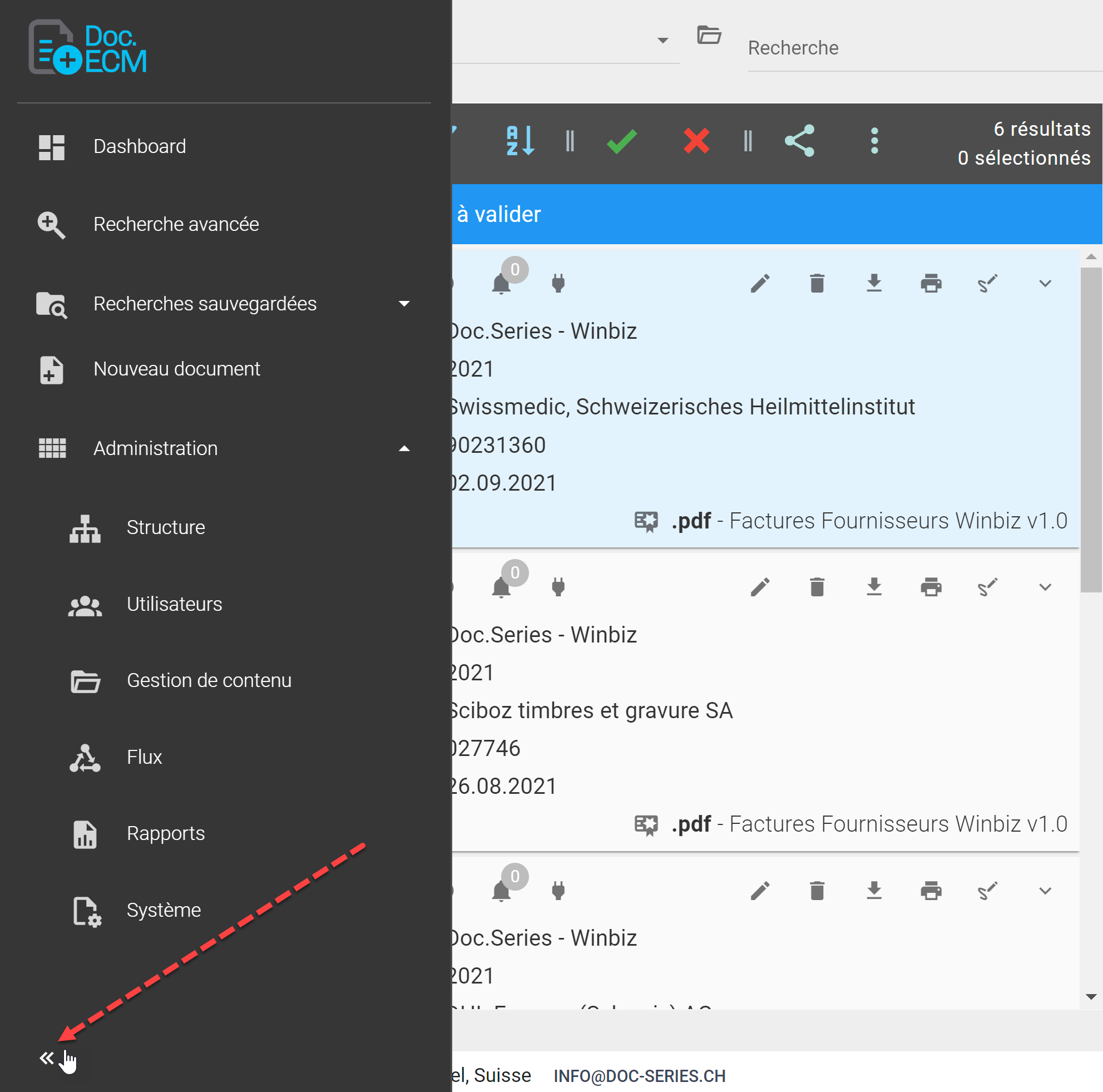Click the Rapports chart file icon
The height and width of the screenshot is (1092, 1103).
point(85,834)
